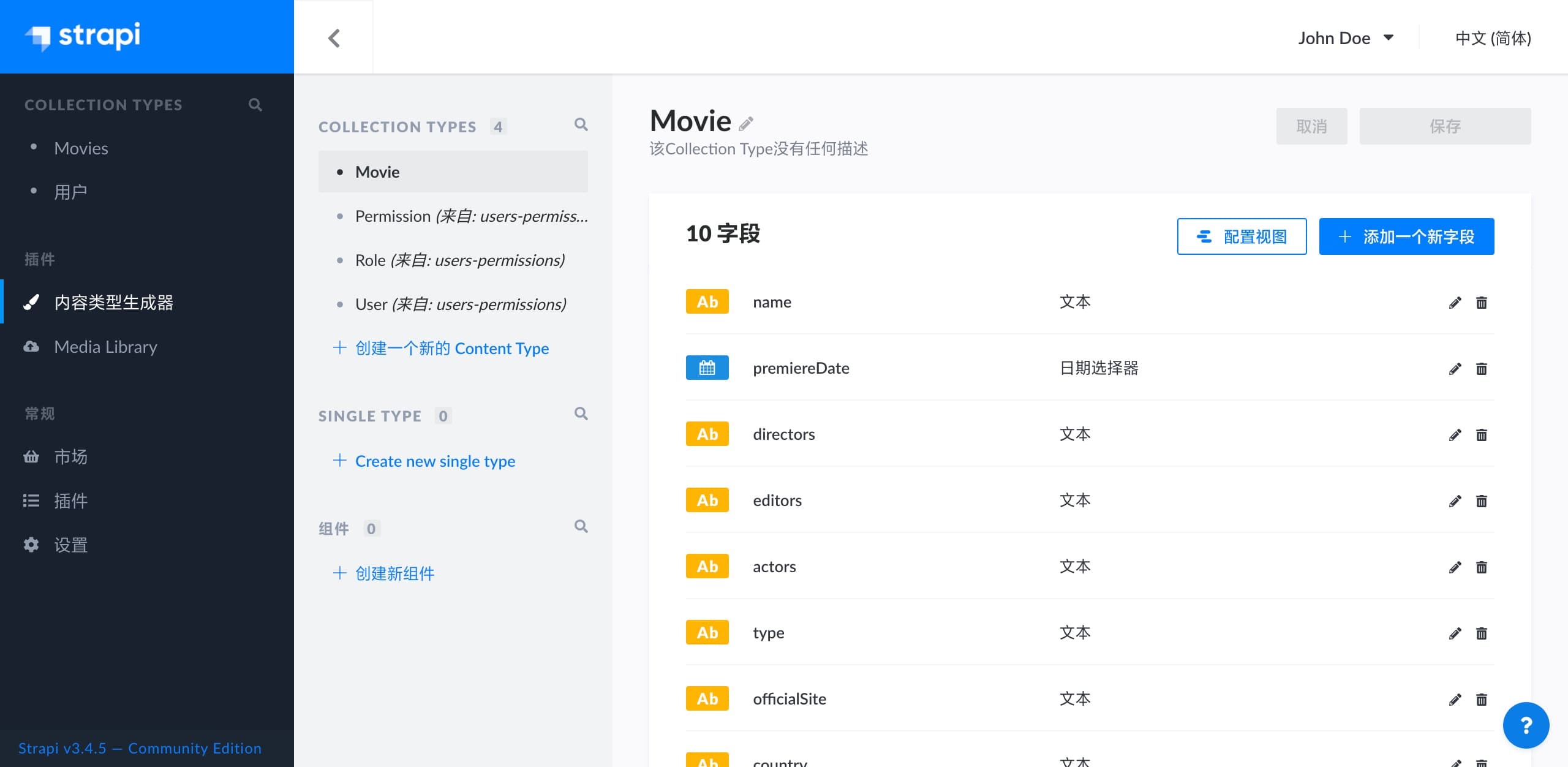The image size is (1568, 767).
Task: Open the blue help question mark button
Action: point(1526,725)
